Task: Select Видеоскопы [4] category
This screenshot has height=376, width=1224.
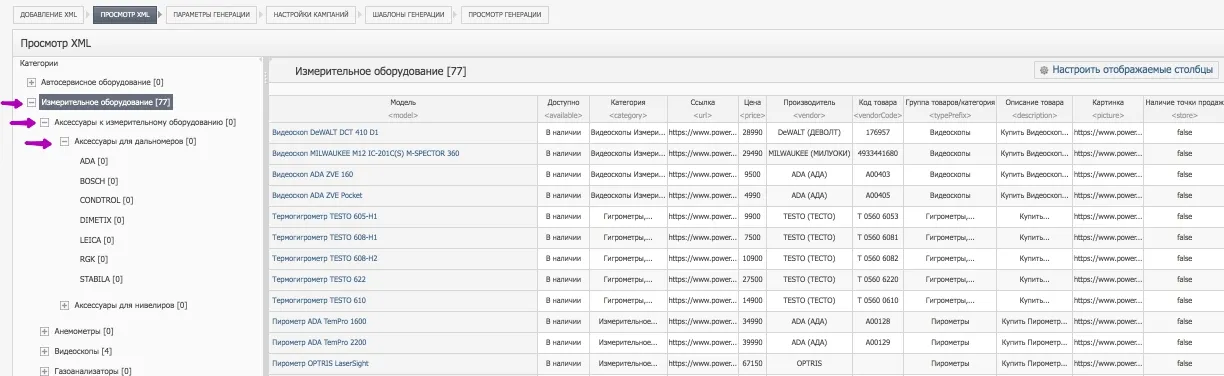Action: pyautogui.click(x=83, y=351)
